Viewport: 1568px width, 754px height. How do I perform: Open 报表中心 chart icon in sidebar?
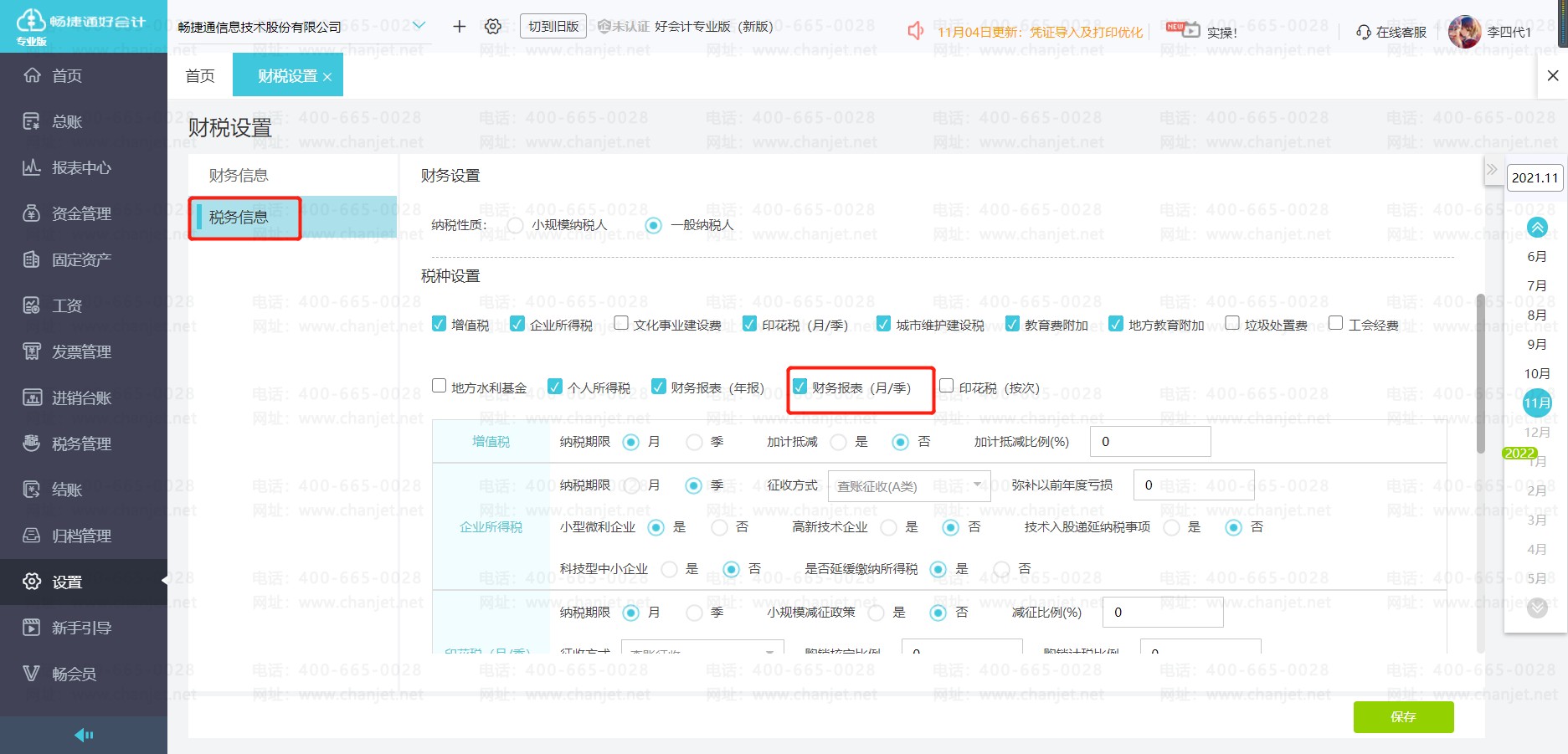point(32,168)
